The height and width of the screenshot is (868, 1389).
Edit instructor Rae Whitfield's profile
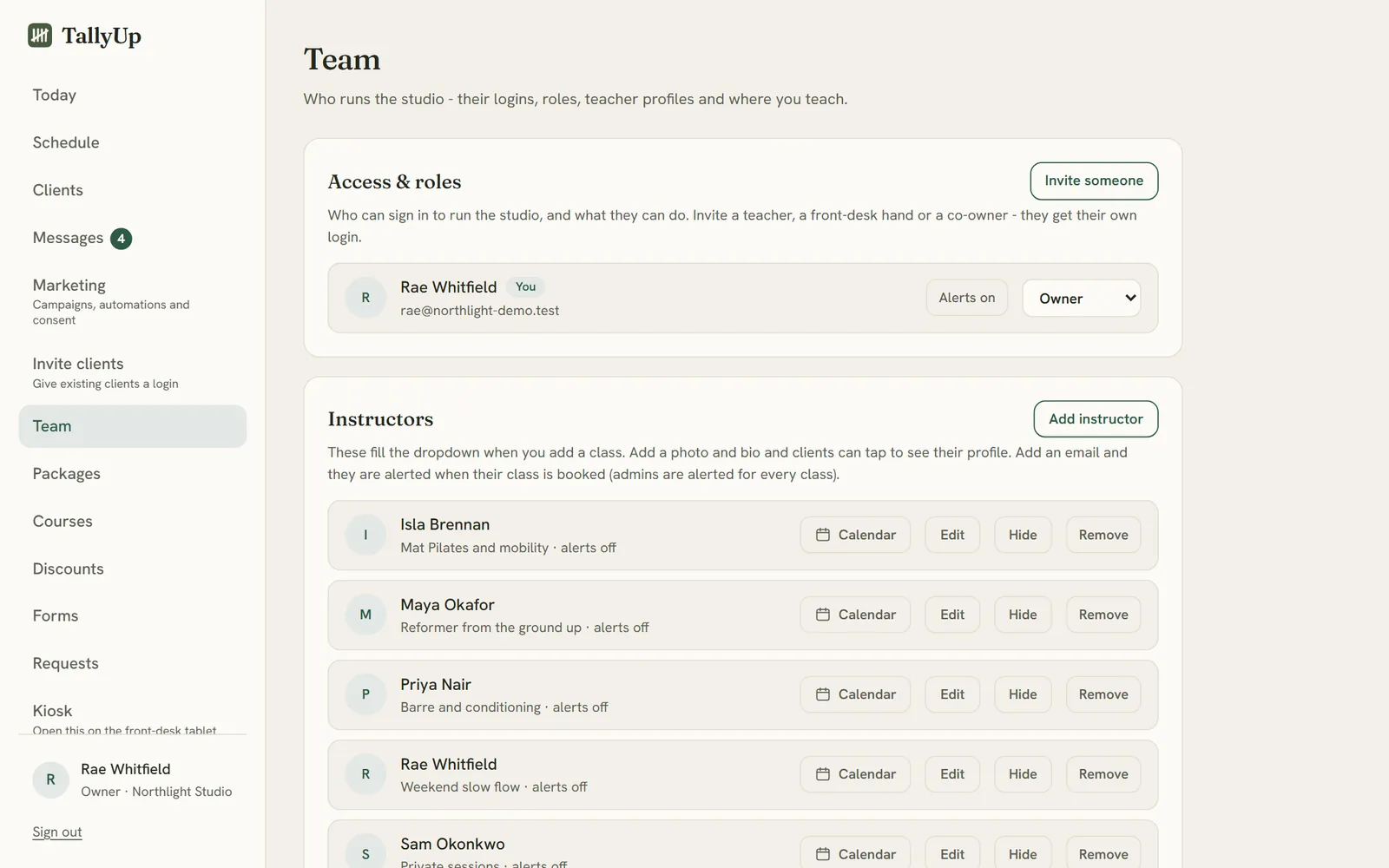coord(952,774)
